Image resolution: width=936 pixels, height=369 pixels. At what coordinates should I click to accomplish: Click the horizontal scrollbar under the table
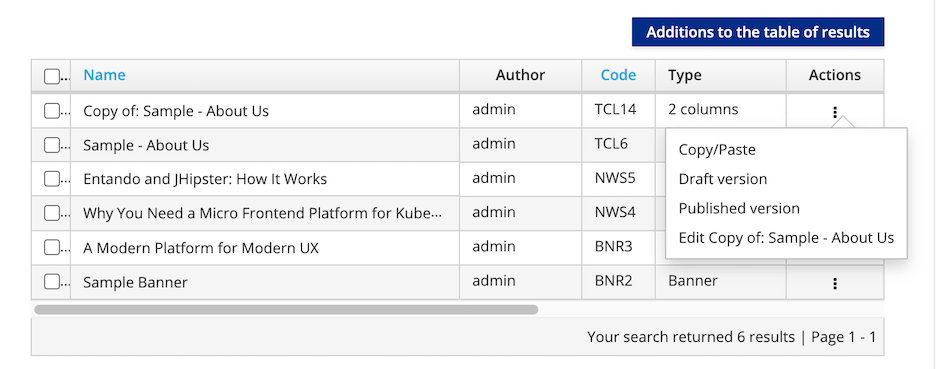pos(286,310)
